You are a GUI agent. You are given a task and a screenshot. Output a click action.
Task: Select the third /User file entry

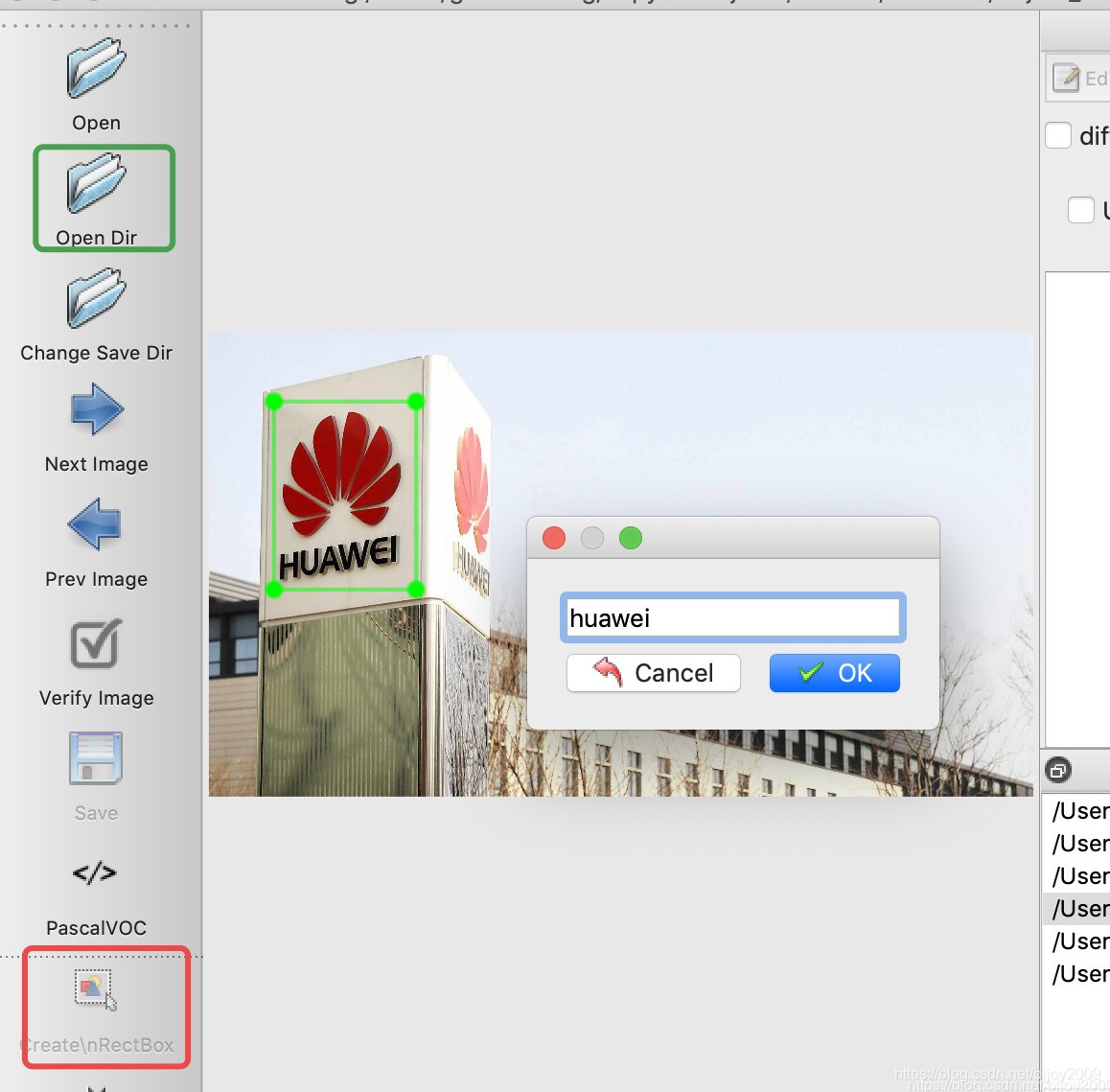tap(1076, 875)
